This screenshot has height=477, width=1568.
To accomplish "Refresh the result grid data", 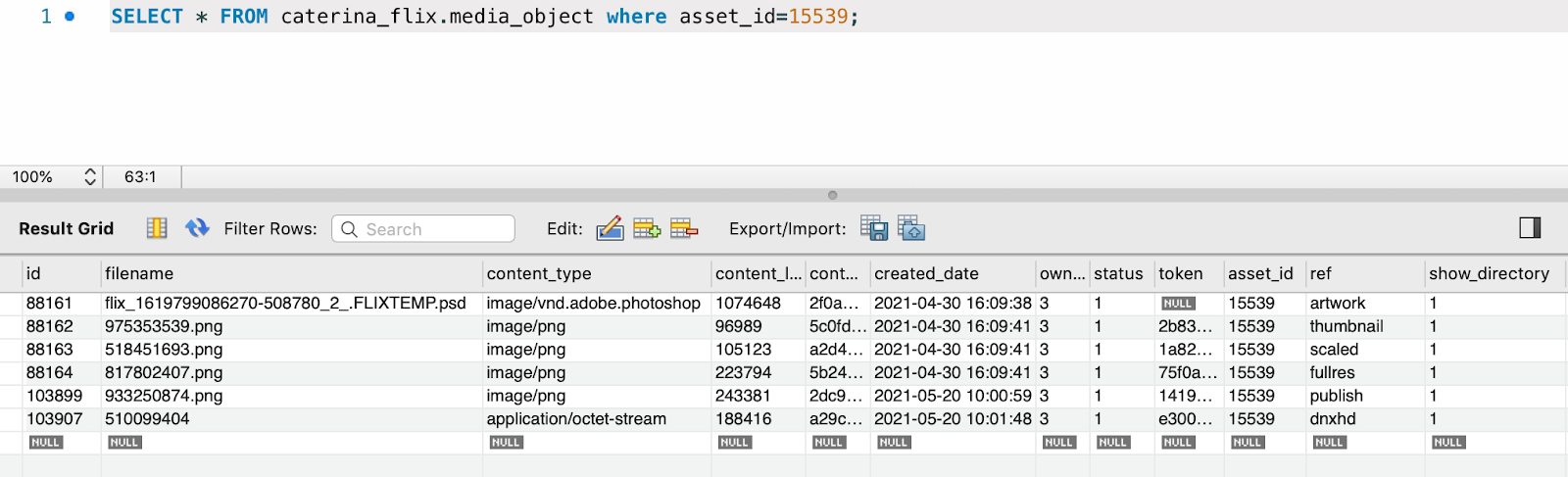I will 197,228.
